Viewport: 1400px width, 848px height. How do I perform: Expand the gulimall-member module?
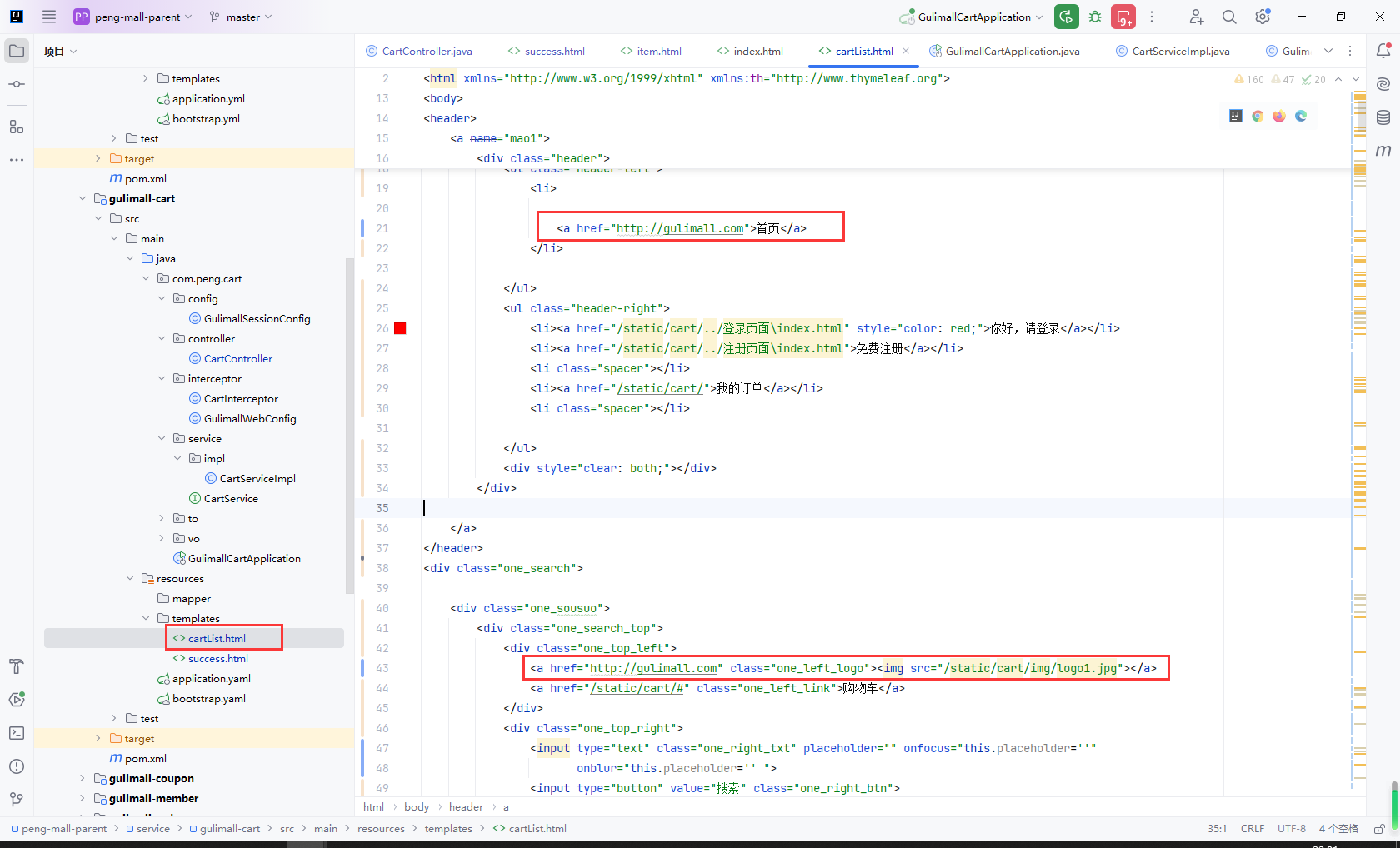pos(82,798)
